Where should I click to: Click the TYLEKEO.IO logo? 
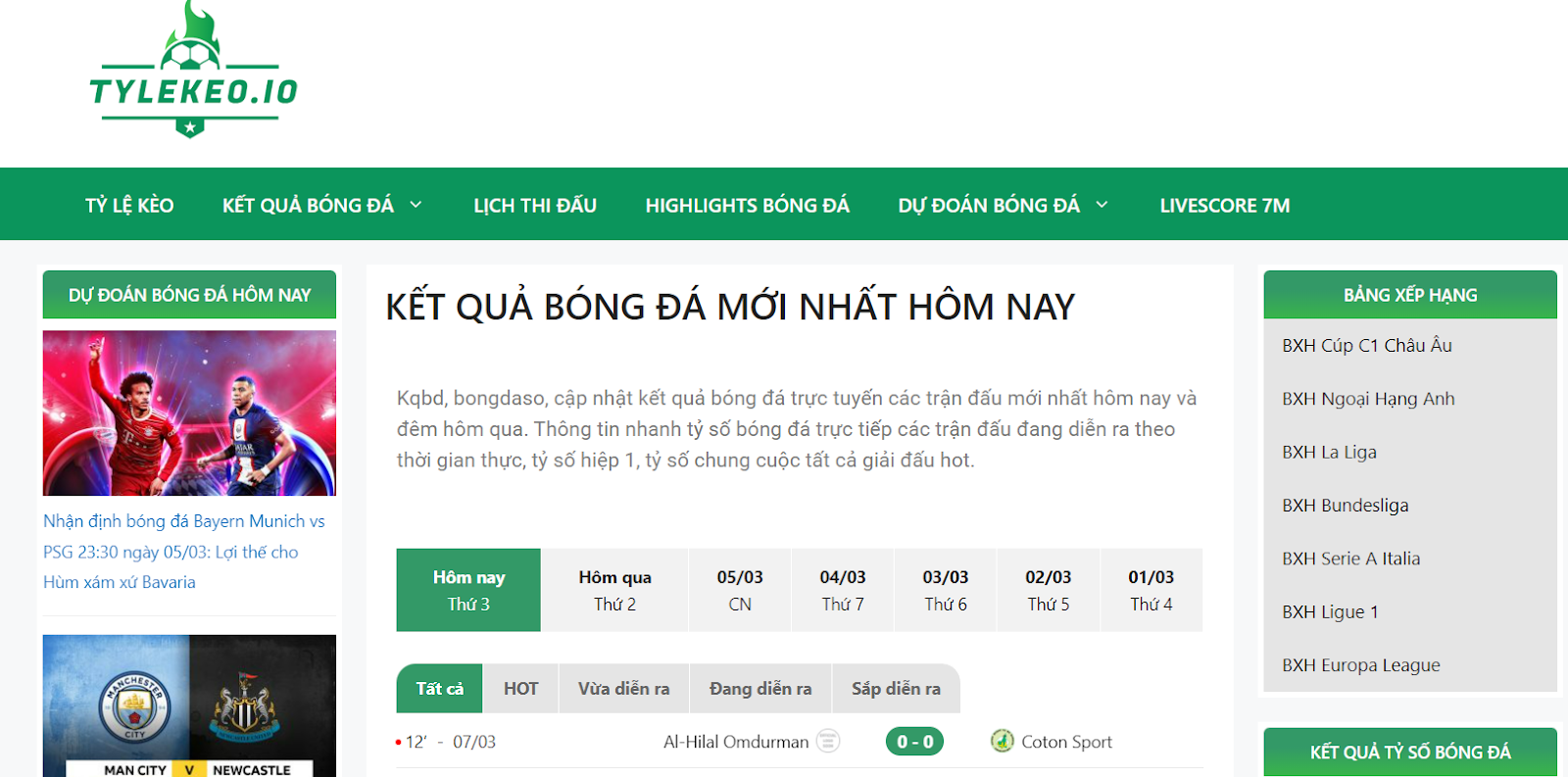click(x=193, y=70)
